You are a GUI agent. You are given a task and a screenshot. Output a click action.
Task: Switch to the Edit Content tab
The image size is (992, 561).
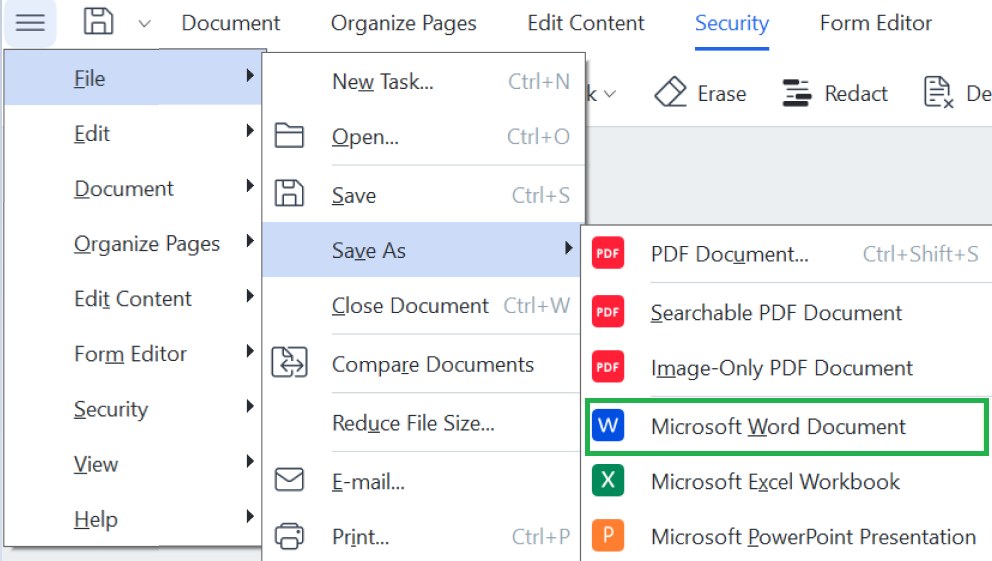pos(586,23)
